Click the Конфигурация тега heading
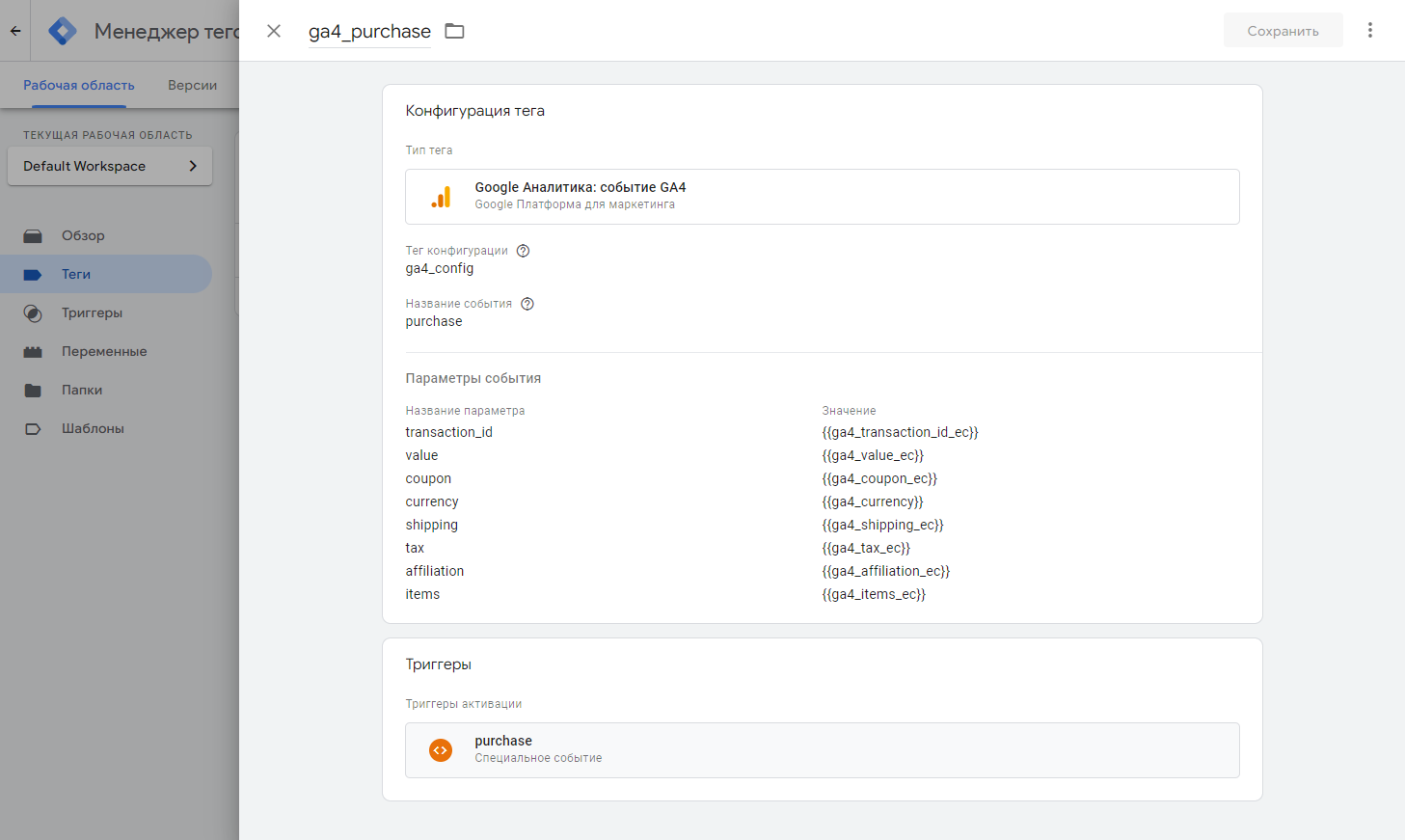Image resolution: width=1405 pixels, height=840 pixels. (475, 111)
